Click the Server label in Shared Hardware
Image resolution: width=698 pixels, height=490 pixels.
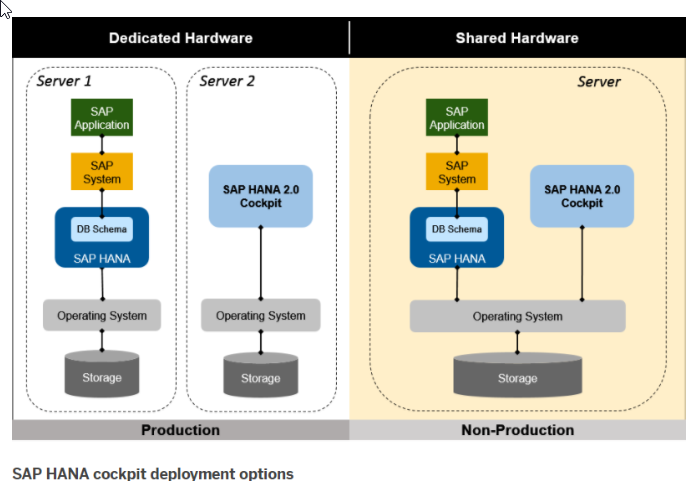599,81
